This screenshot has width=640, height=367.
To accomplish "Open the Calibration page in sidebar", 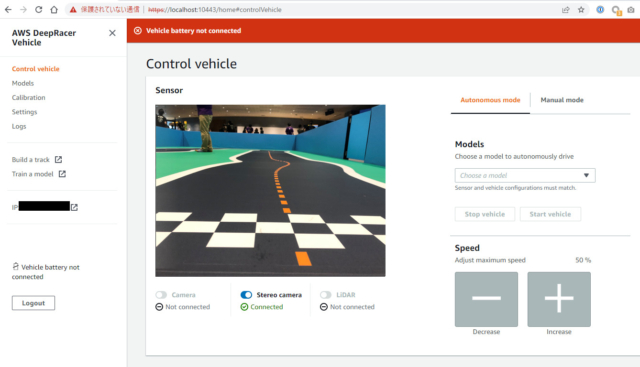I will [29, 98].
